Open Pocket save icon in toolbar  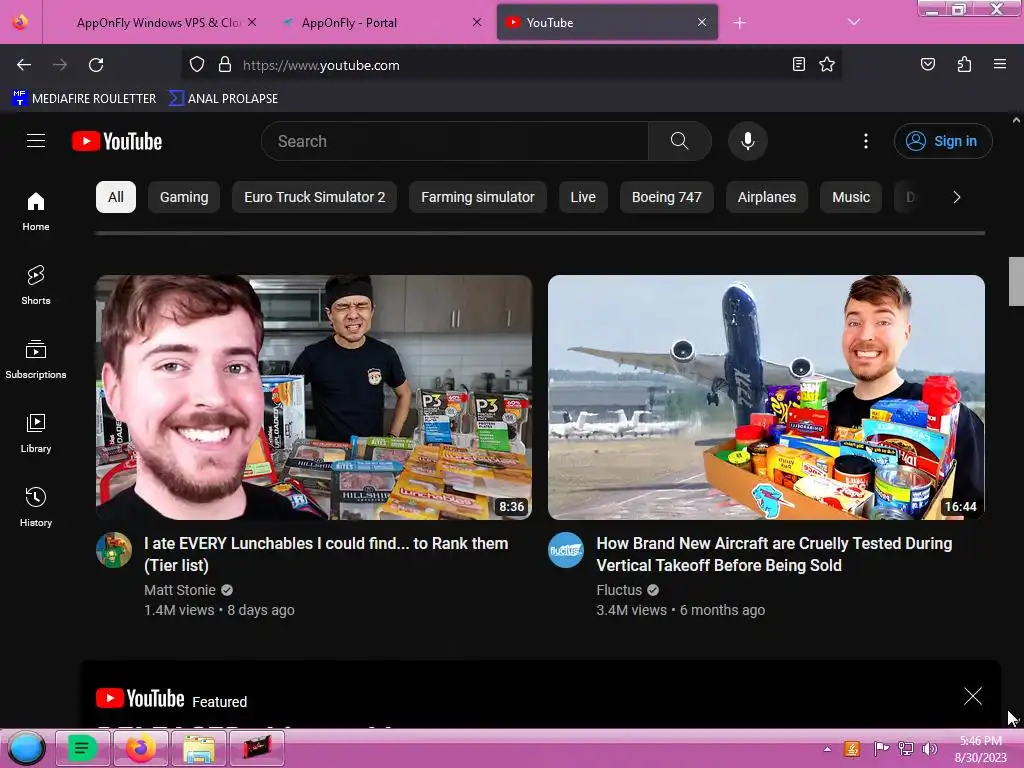click(928, 65)
